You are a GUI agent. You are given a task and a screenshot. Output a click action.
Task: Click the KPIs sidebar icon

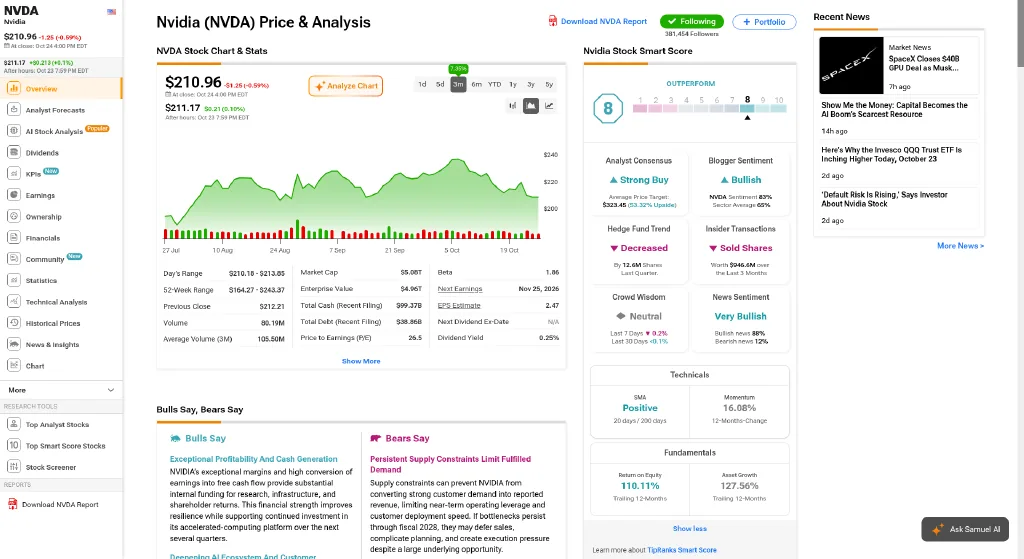(x=14, y=174)
